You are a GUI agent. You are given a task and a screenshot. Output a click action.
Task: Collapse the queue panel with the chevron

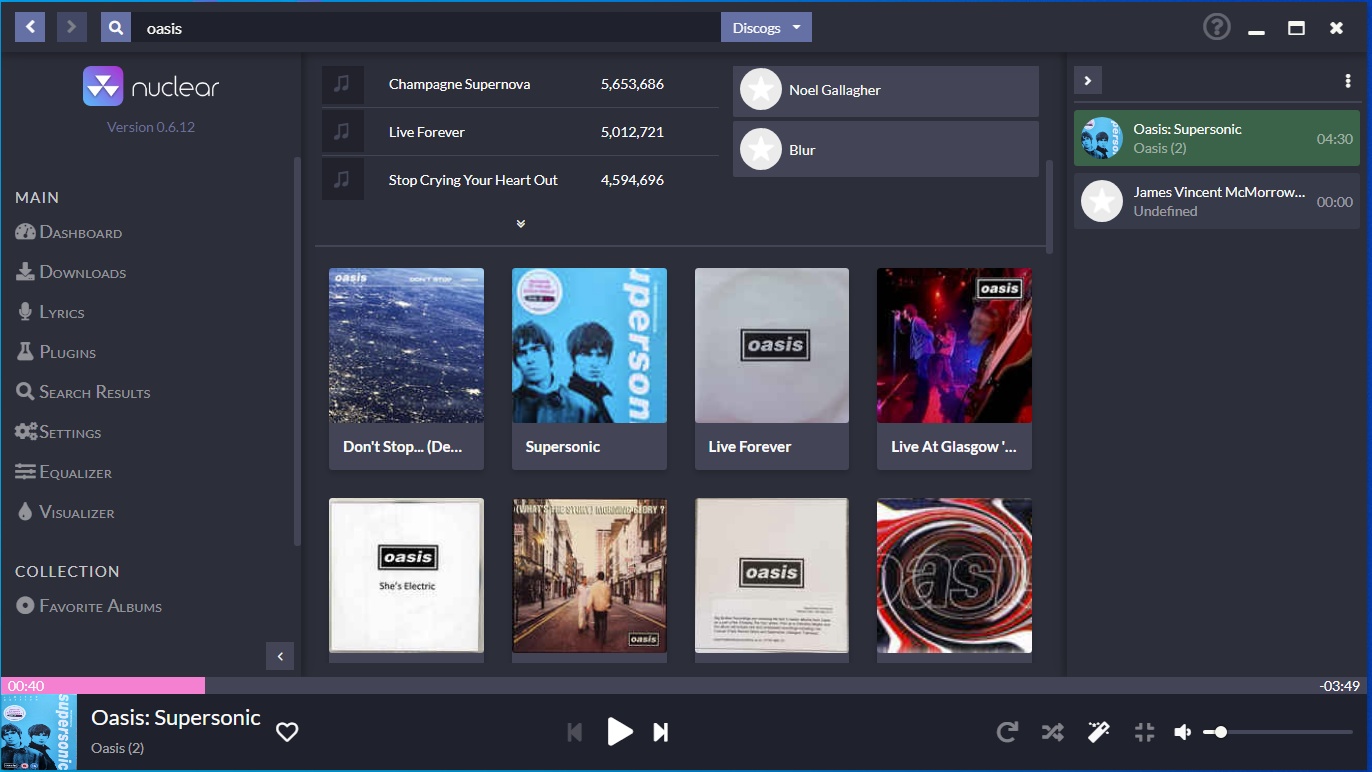[1088, 81]
